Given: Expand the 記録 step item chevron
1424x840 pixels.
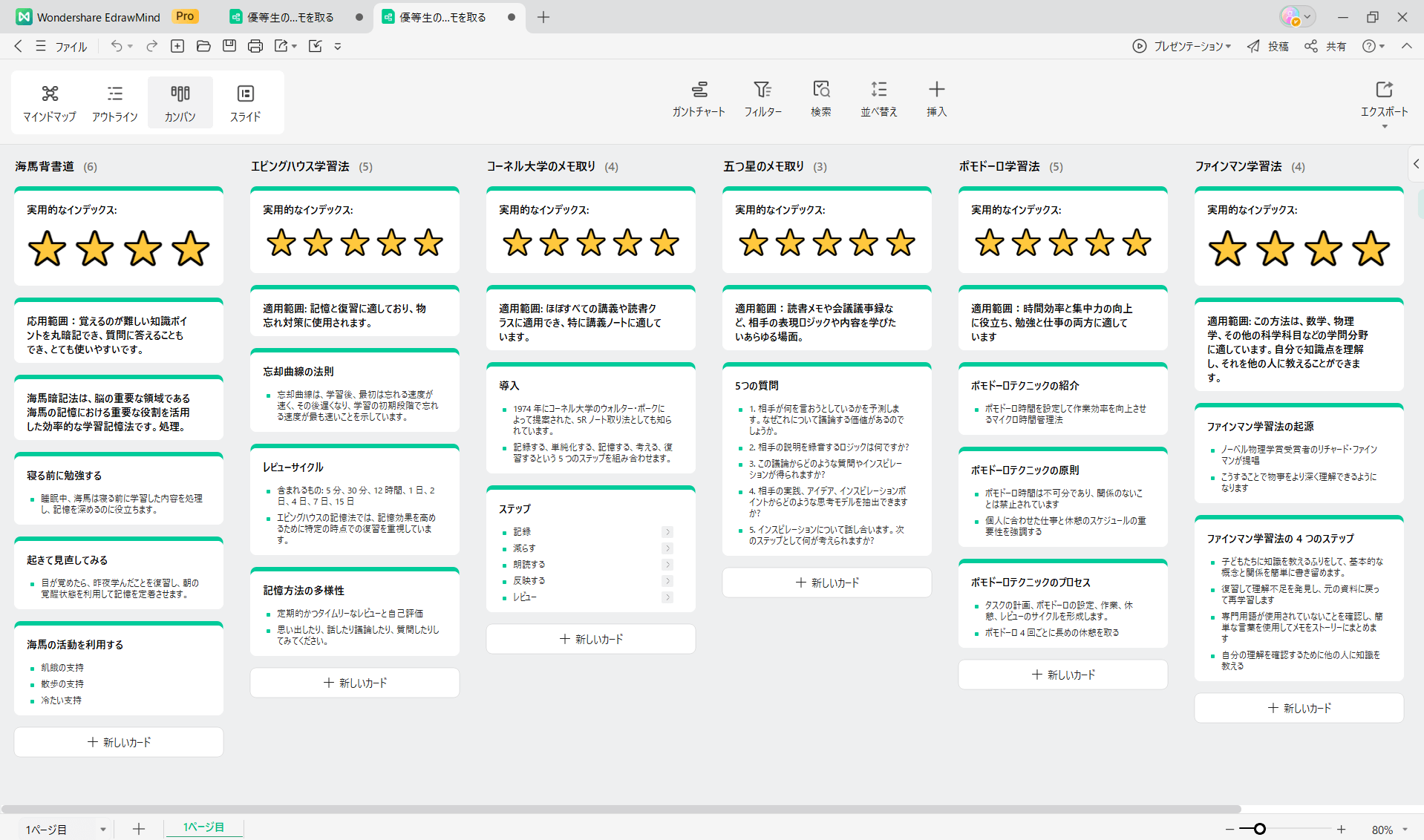Looking at the screenshot, I should coord(667,532).
